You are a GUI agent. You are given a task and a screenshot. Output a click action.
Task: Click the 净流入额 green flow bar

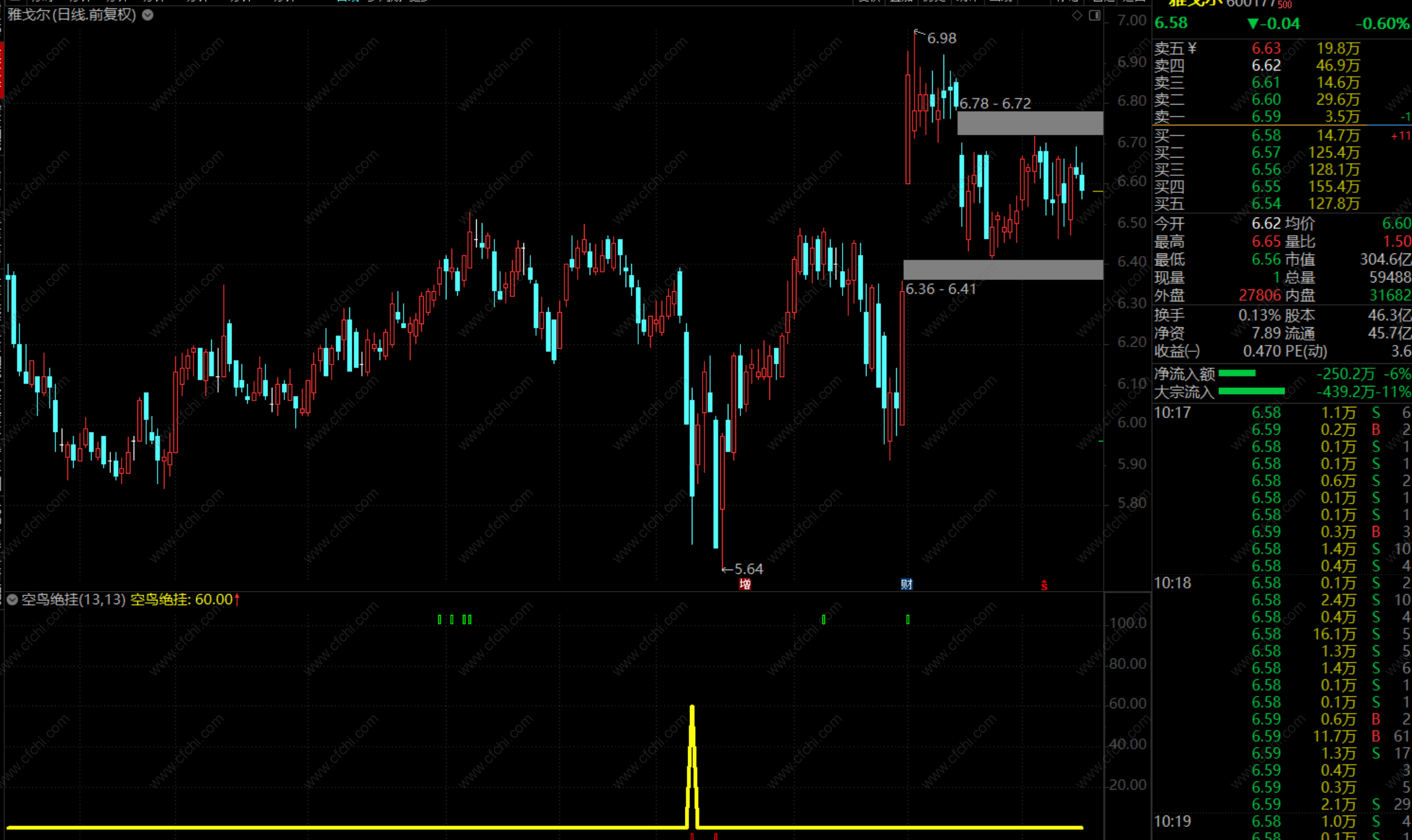1237,373
